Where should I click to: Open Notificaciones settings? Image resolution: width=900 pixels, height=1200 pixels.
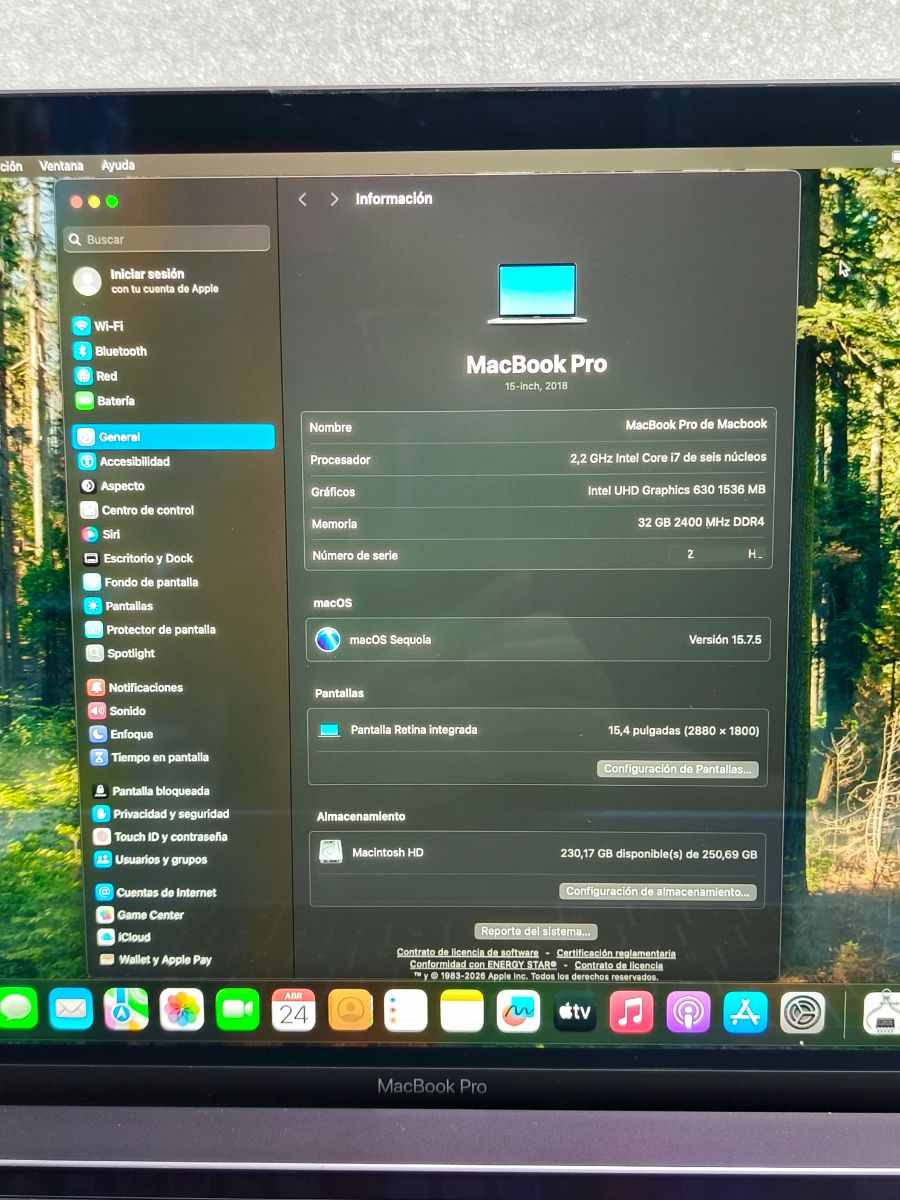[135, 688]
